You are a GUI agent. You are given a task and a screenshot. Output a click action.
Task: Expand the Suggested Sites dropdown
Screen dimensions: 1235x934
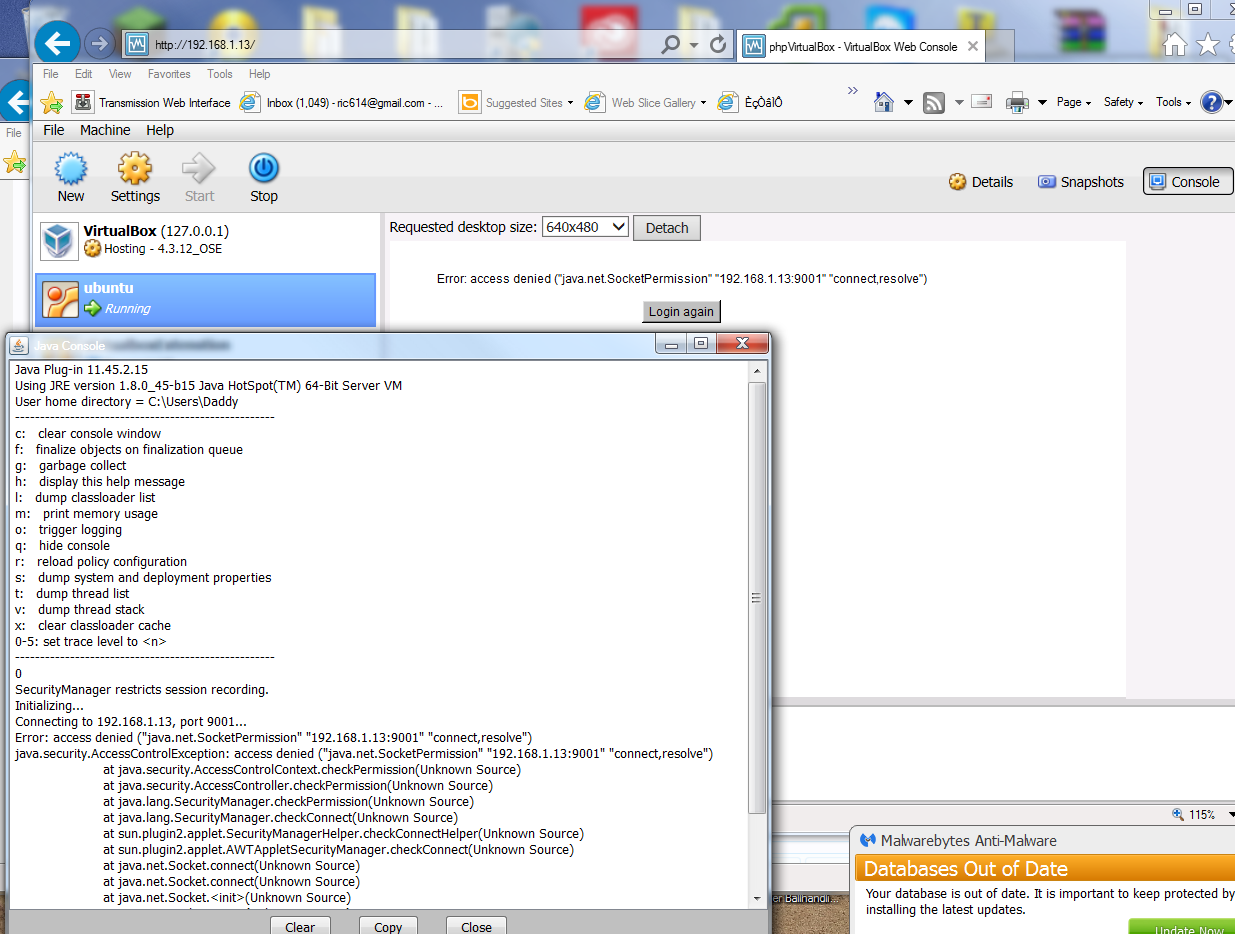570,103
